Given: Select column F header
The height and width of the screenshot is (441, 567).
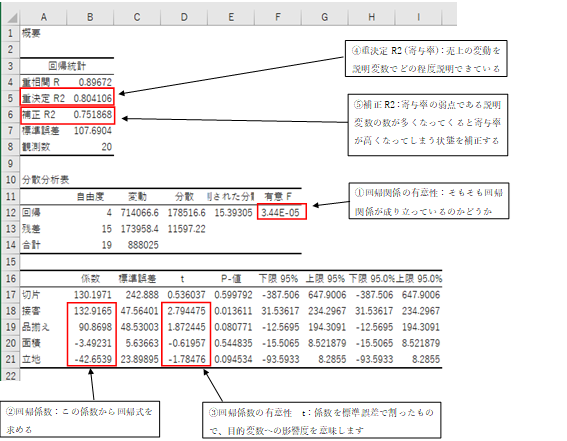Looking at the screenshot, I should click(278, 17).
